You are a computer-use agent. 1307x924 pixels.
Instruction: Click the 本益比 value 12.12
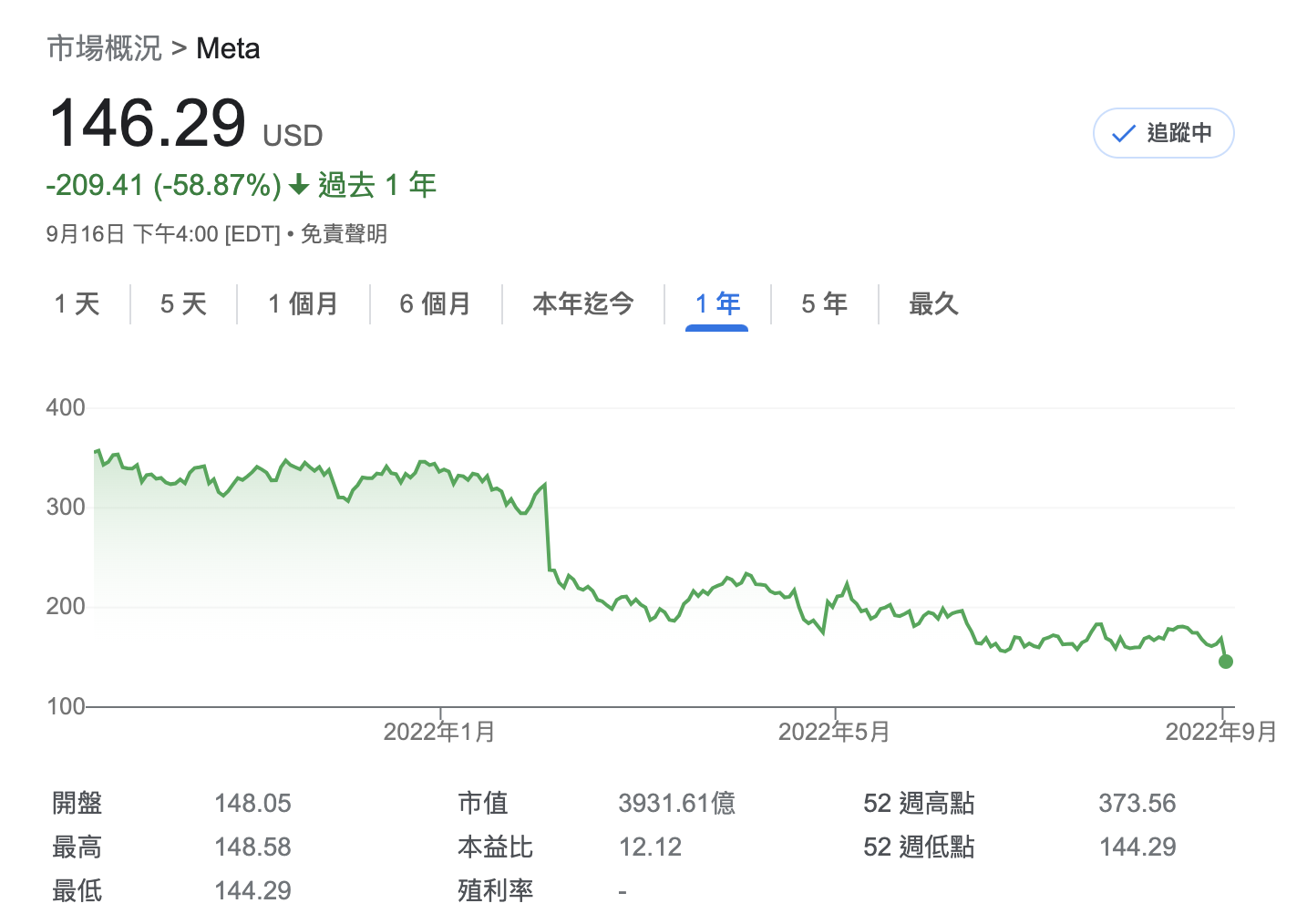click(651, 847)
